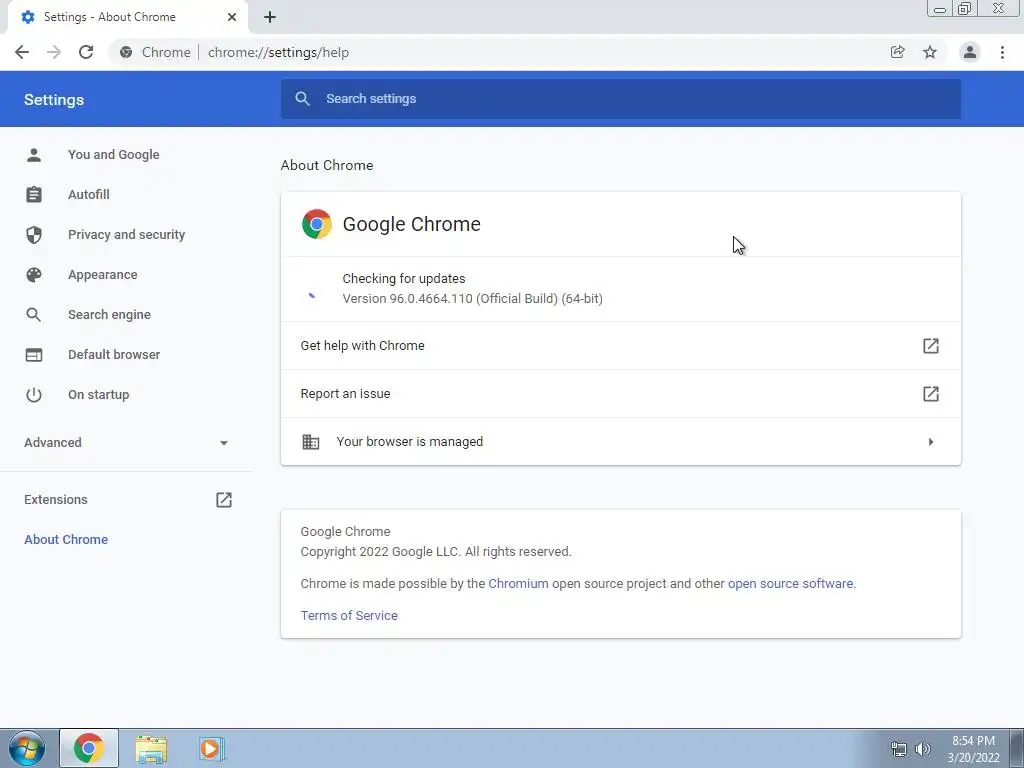Click the Checking for updates text
The width and height of the screenshot is (1024, 768).
pos(404,278)
